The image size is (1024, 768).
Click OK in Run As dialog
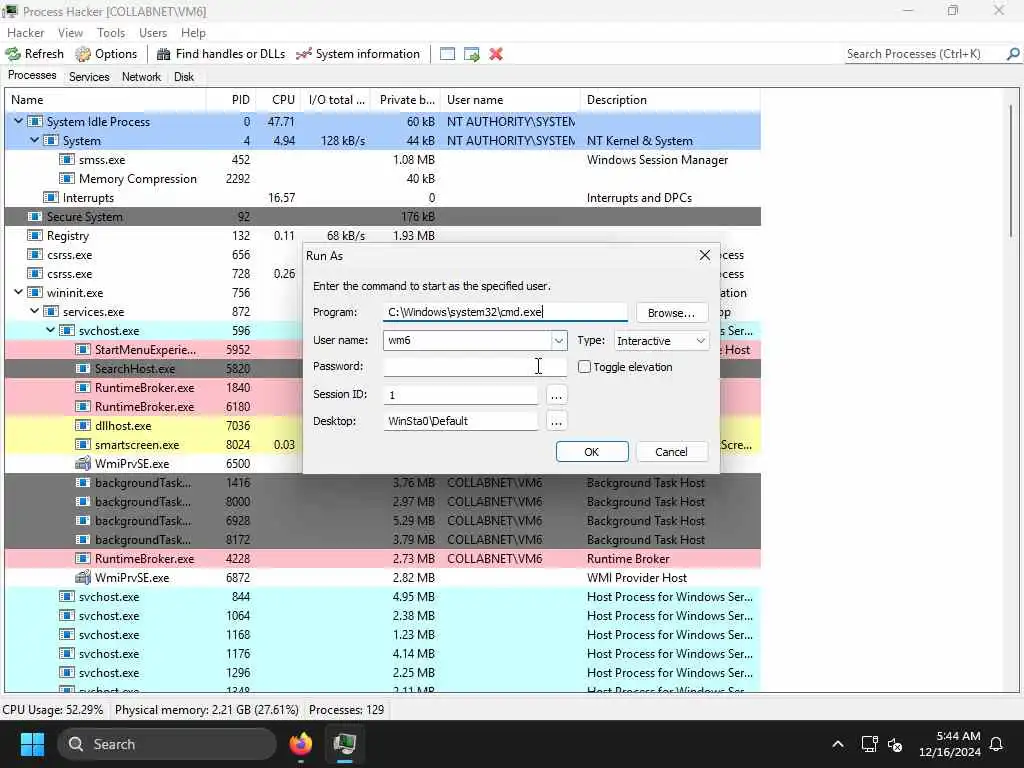point(592,452)
